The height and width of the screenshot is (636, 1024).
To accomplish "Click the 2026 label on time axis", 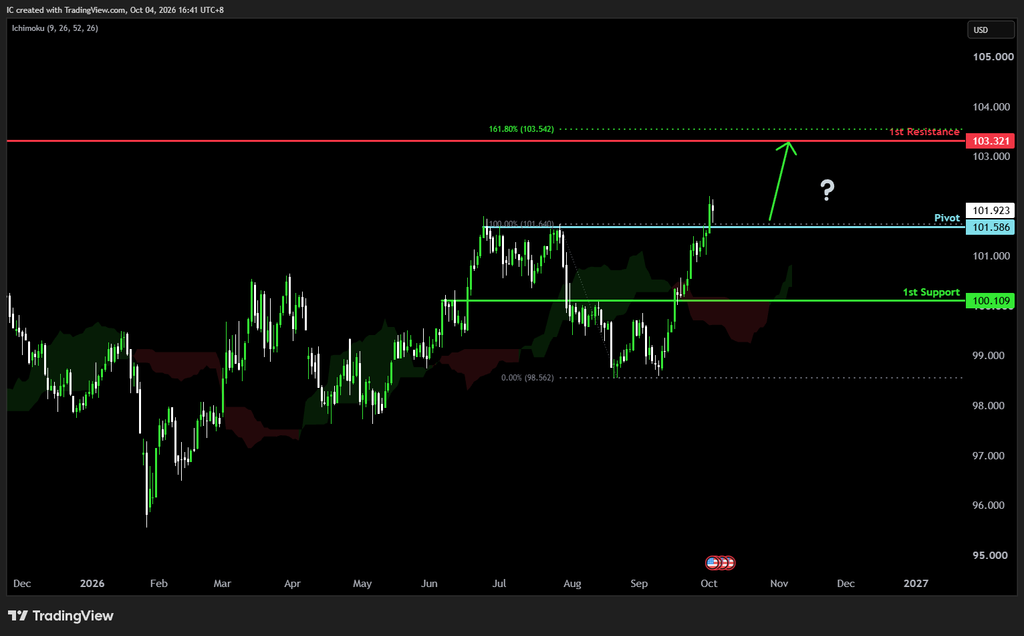I will 92,584.
